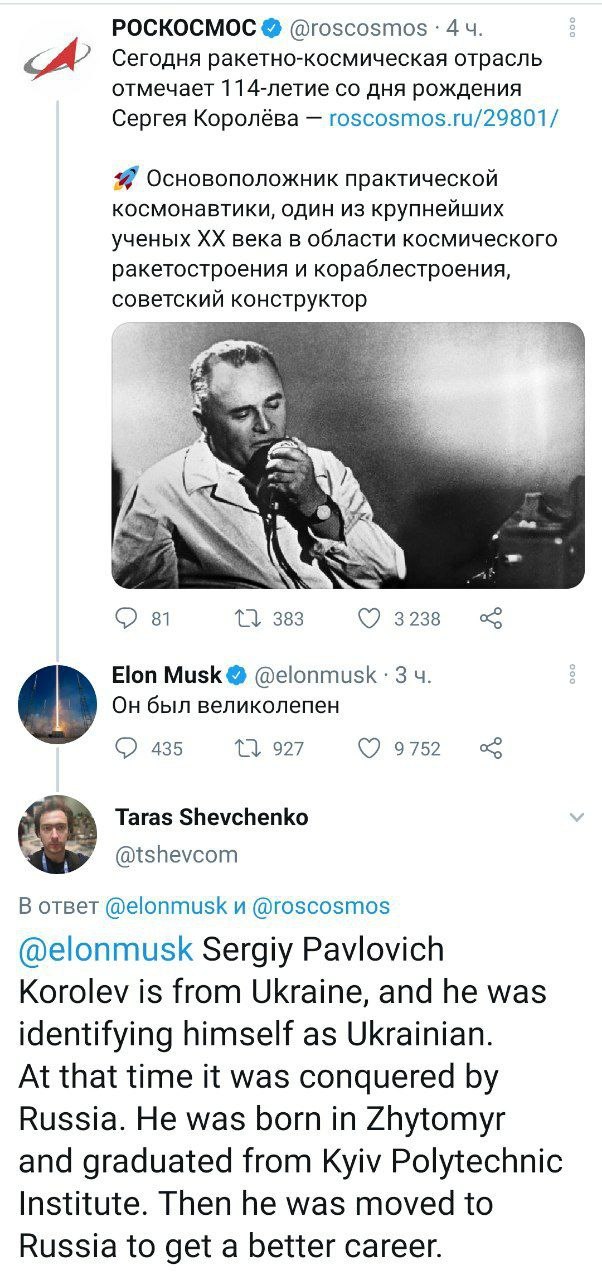Open roscosmos.ru/29801/ link
The height and width of the screenshot is (1280, 602).
(443, 118)
